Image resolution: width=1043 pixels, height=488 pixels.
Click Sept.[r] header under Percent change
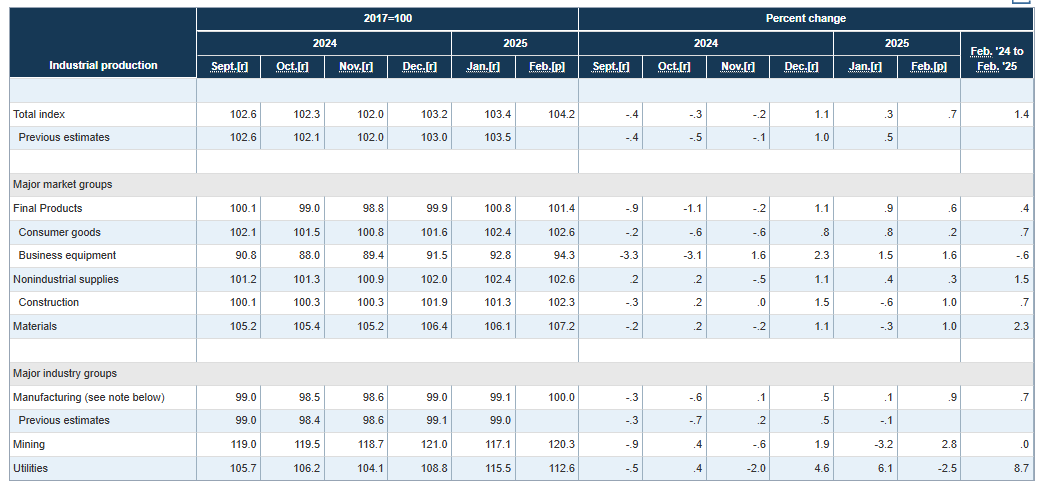(x=611, y=66)
